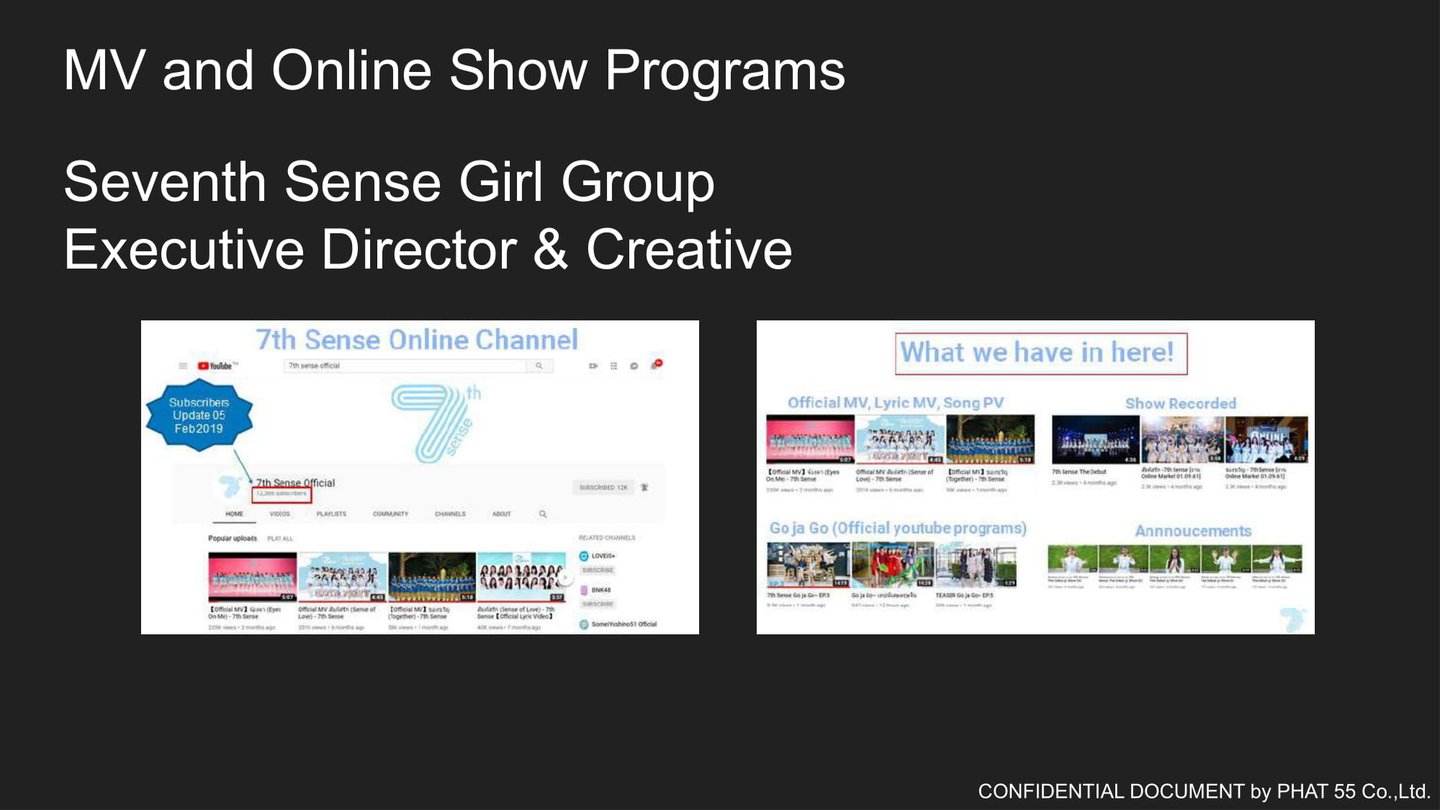
Task: Click the SomeiYoshino51 Official channel avatar
Action: tap(584, 624)
